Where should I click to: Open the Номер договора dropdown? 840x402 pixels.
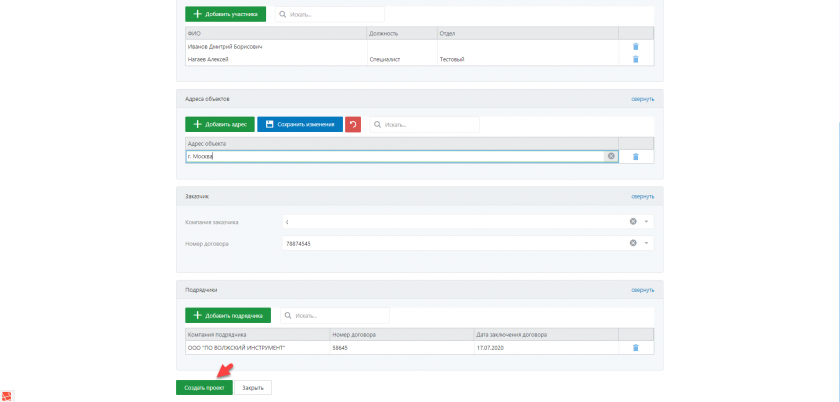(647, 243)
